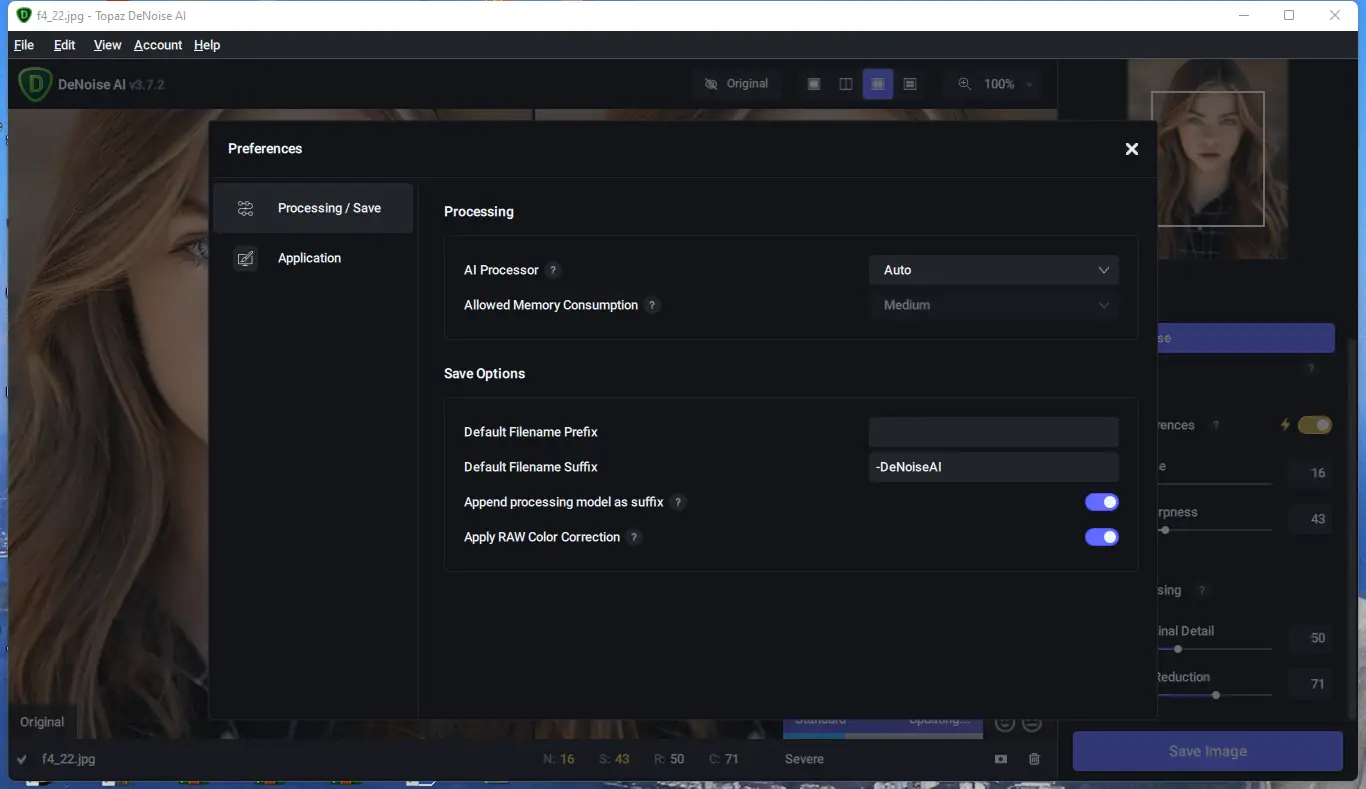Screen dimensions: 1366x789
Task: Click the Application tab pencil icon
Action: [x=245, y=258]
